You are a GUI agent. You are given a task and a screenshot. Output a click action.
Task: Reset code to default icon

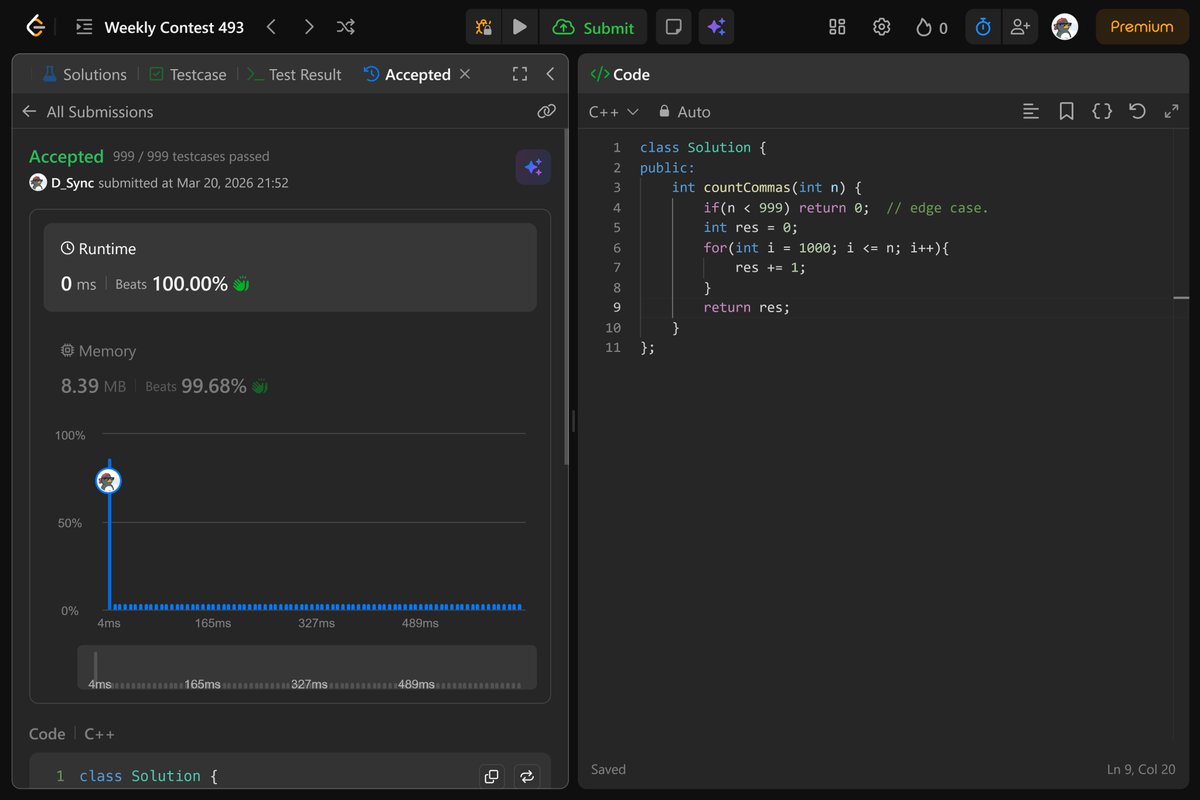[x=1137, y=112]
